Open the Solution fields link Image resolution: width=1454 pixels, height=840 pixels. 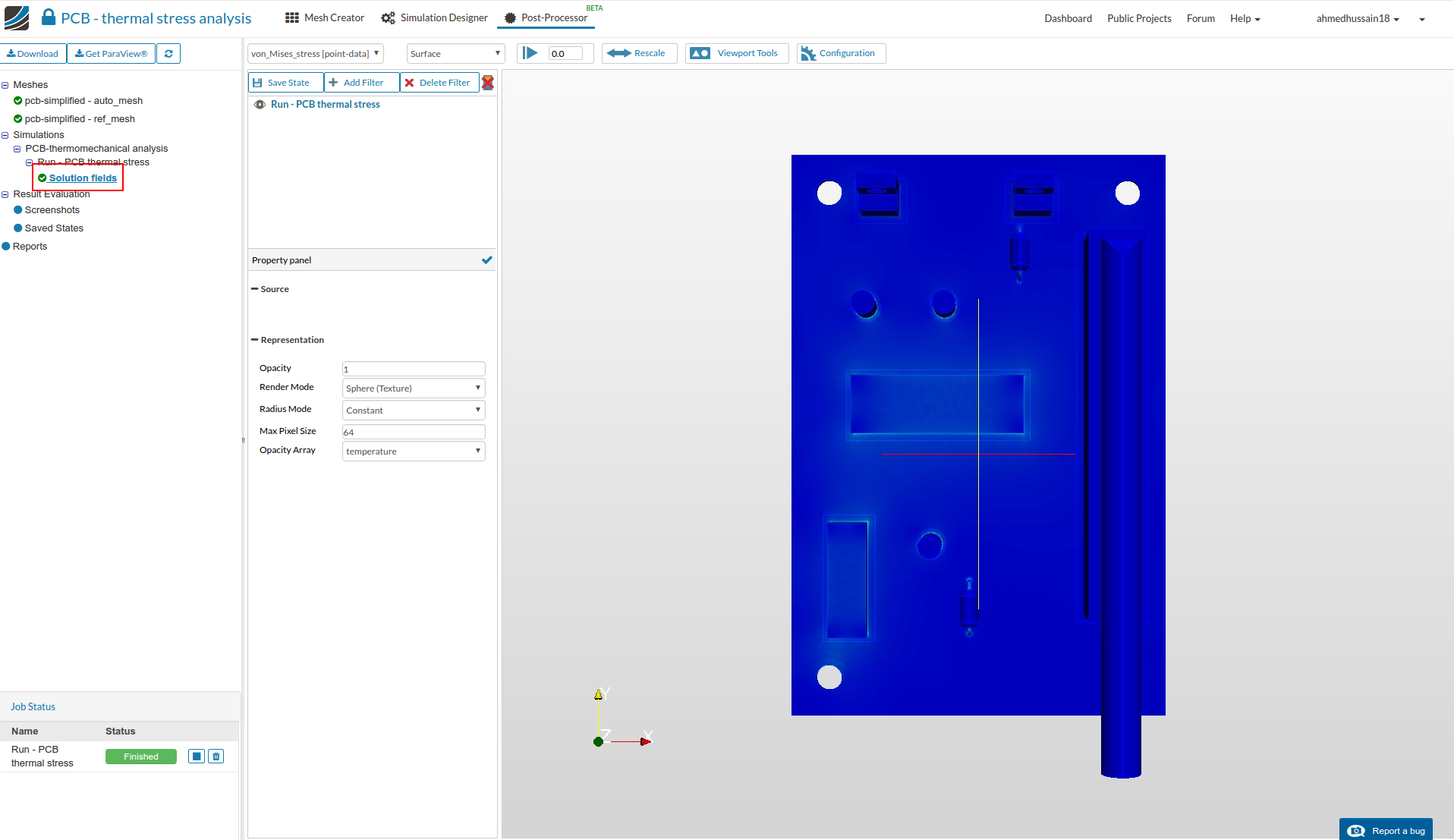[x=83, y=178]
